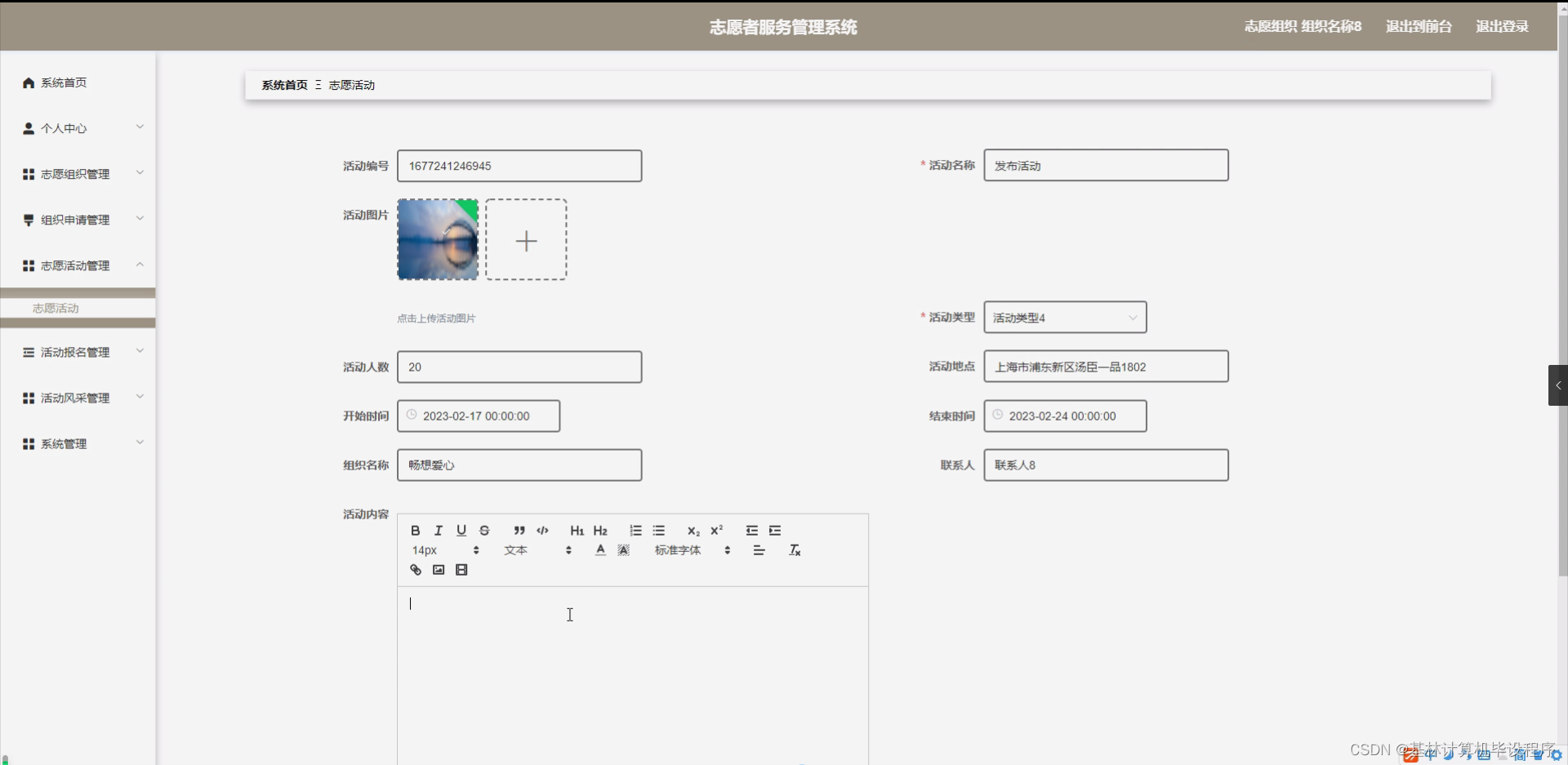Toggle bold formatting in the editor
This screenshot has height=765, width=1568.
point(415,531)
